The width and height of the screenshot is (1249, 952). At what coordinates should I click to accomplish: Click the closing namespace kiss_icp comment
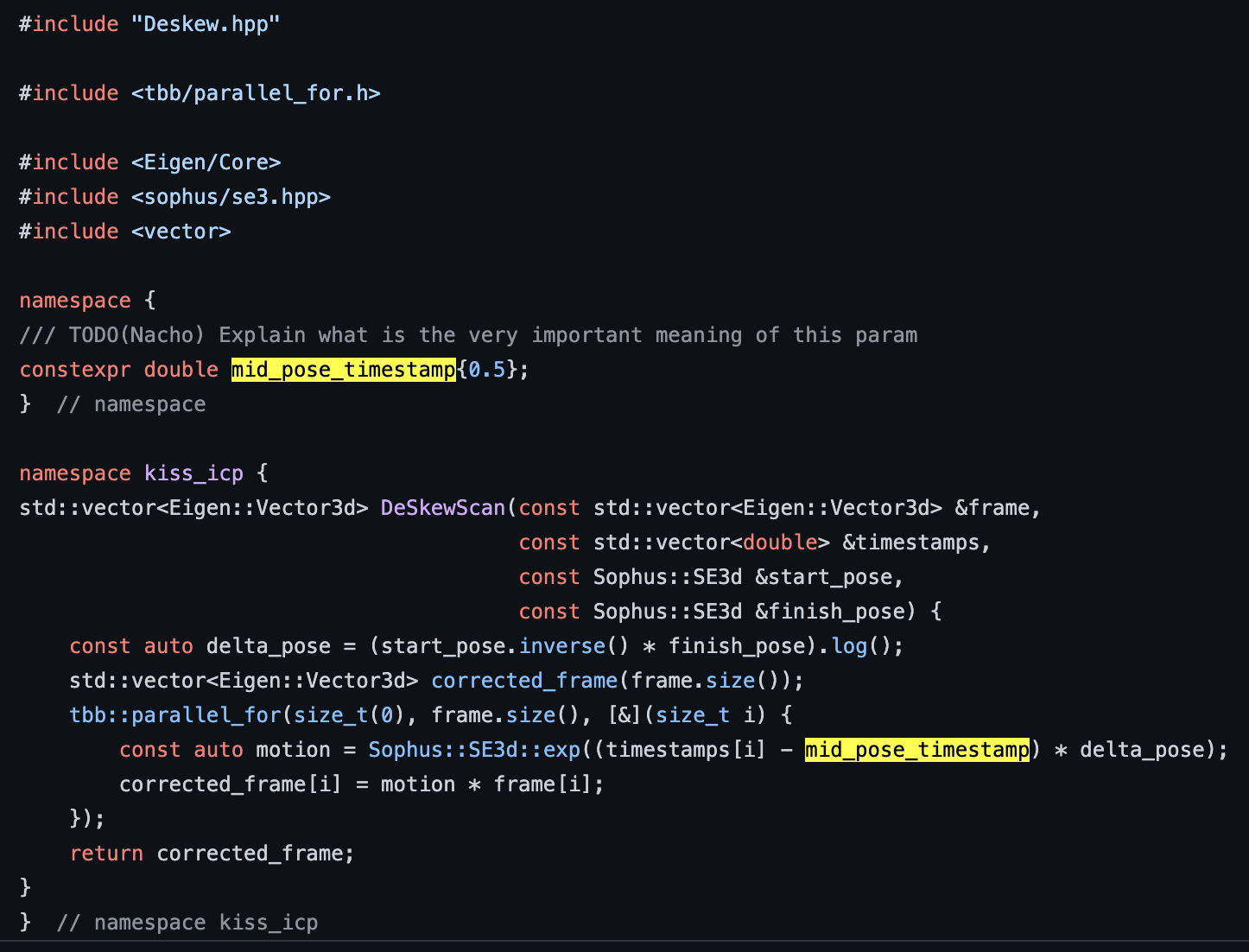point(187,922)
